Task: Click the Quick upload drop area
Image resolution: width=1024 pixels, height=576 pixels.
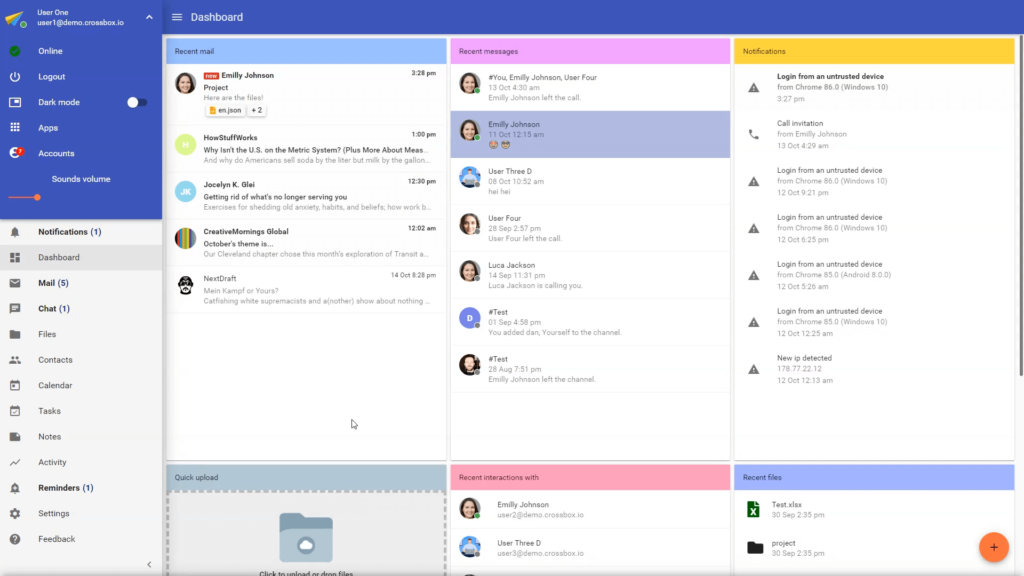Action: pyautogui.click(x=305, y=535)
